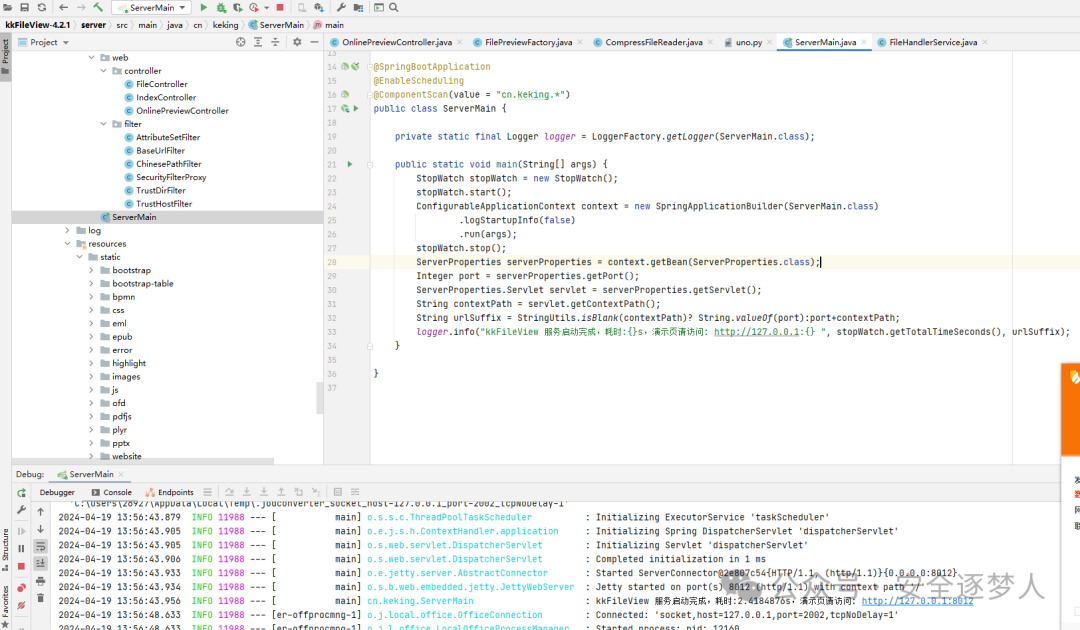Grab the Project tree vertical scrollbar

tap(320, 397)
